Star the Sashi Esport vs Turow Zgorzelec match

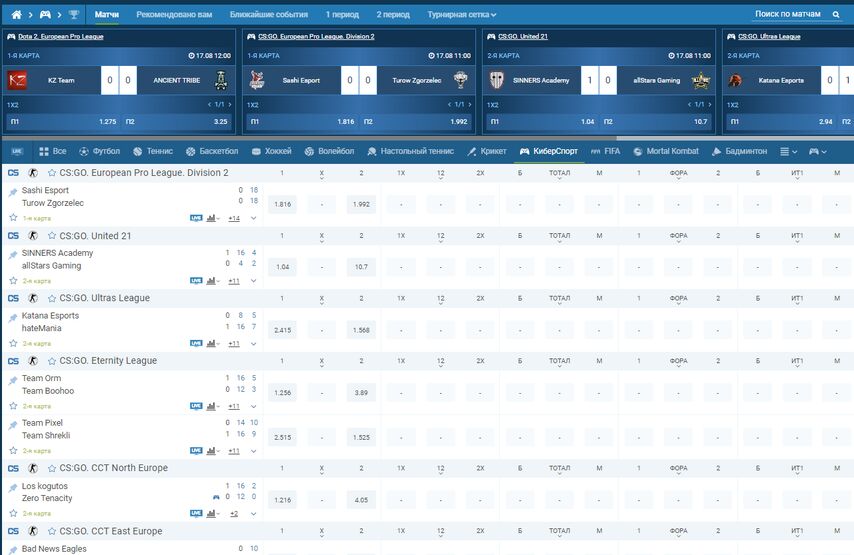point(13,217)
